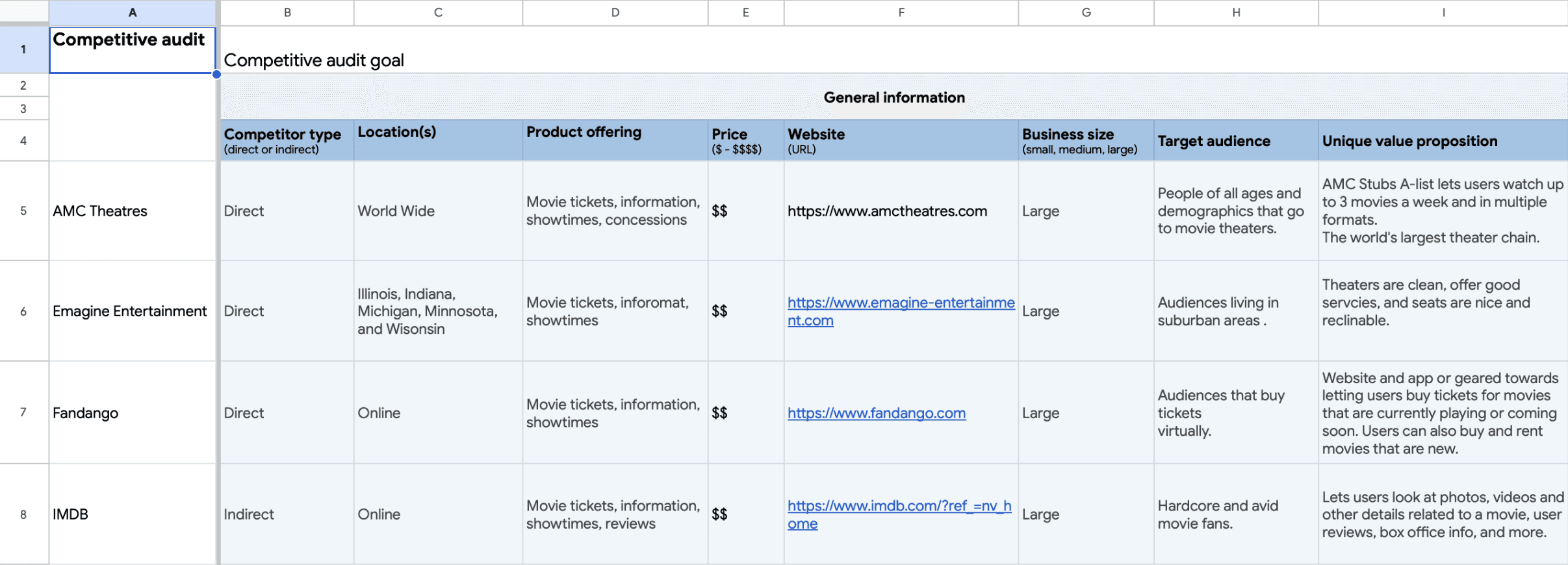Select the General information merged header
The height and width of the screenshot is (565, 1568).
[x=893, y=97]
